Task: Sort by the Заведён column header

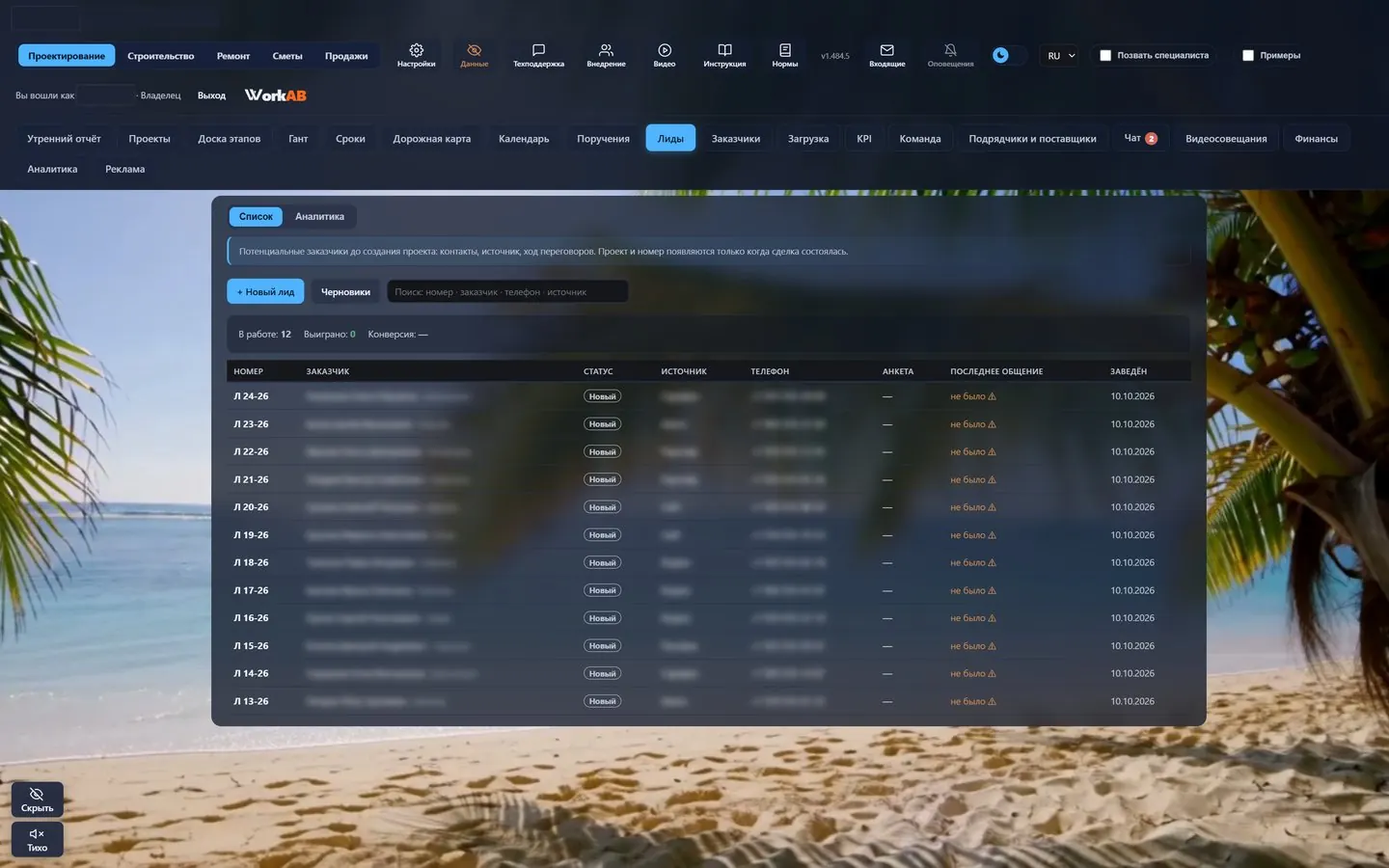Action: [x=1129, y=371]
